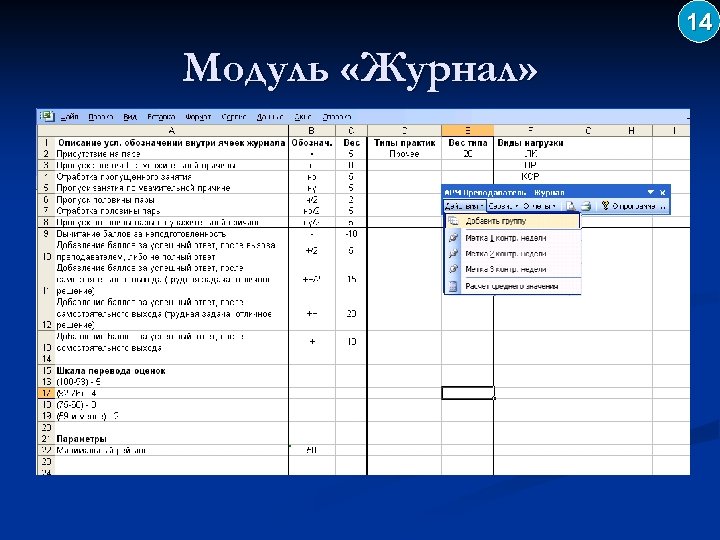Screen dimensions: 720x540
Task: Open the Сервис menu
Action: tap(234, 117)
